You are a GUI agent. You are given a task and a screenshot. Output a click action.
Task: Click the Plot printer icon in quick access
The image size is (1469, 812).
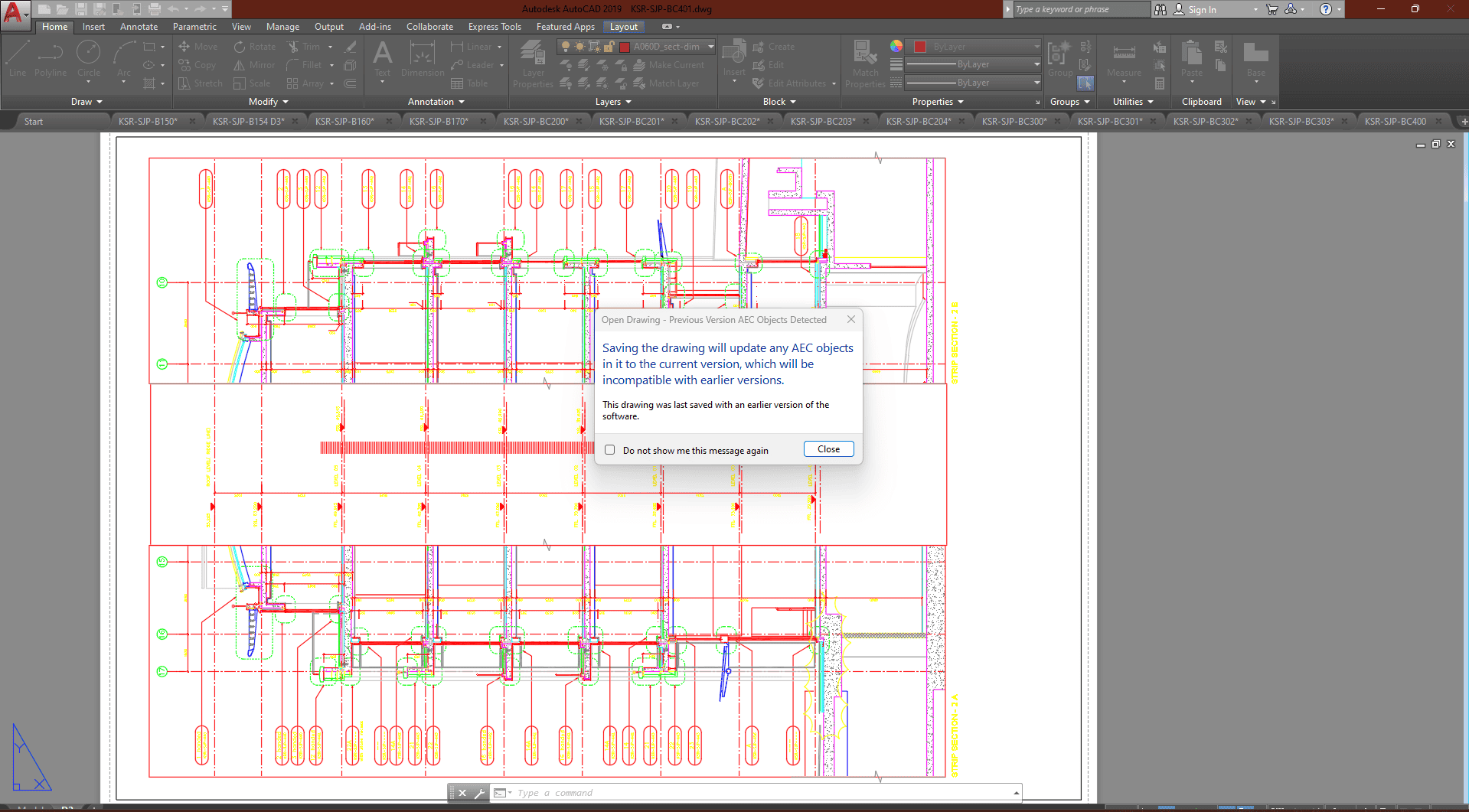pyautogui.click(x=155, y=9)
